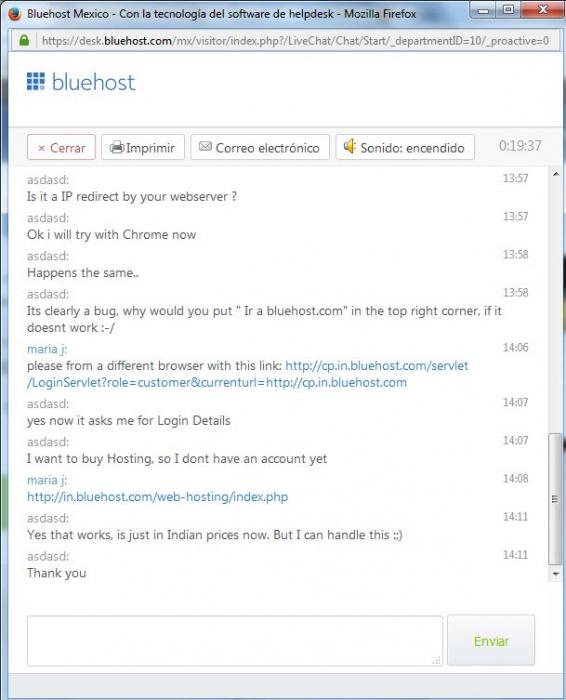Image resolution: width=566 pixels, height=700 pixels.
Task: Open the in.bluehost.com web-hosting link
Action: (x=157, y=497)
